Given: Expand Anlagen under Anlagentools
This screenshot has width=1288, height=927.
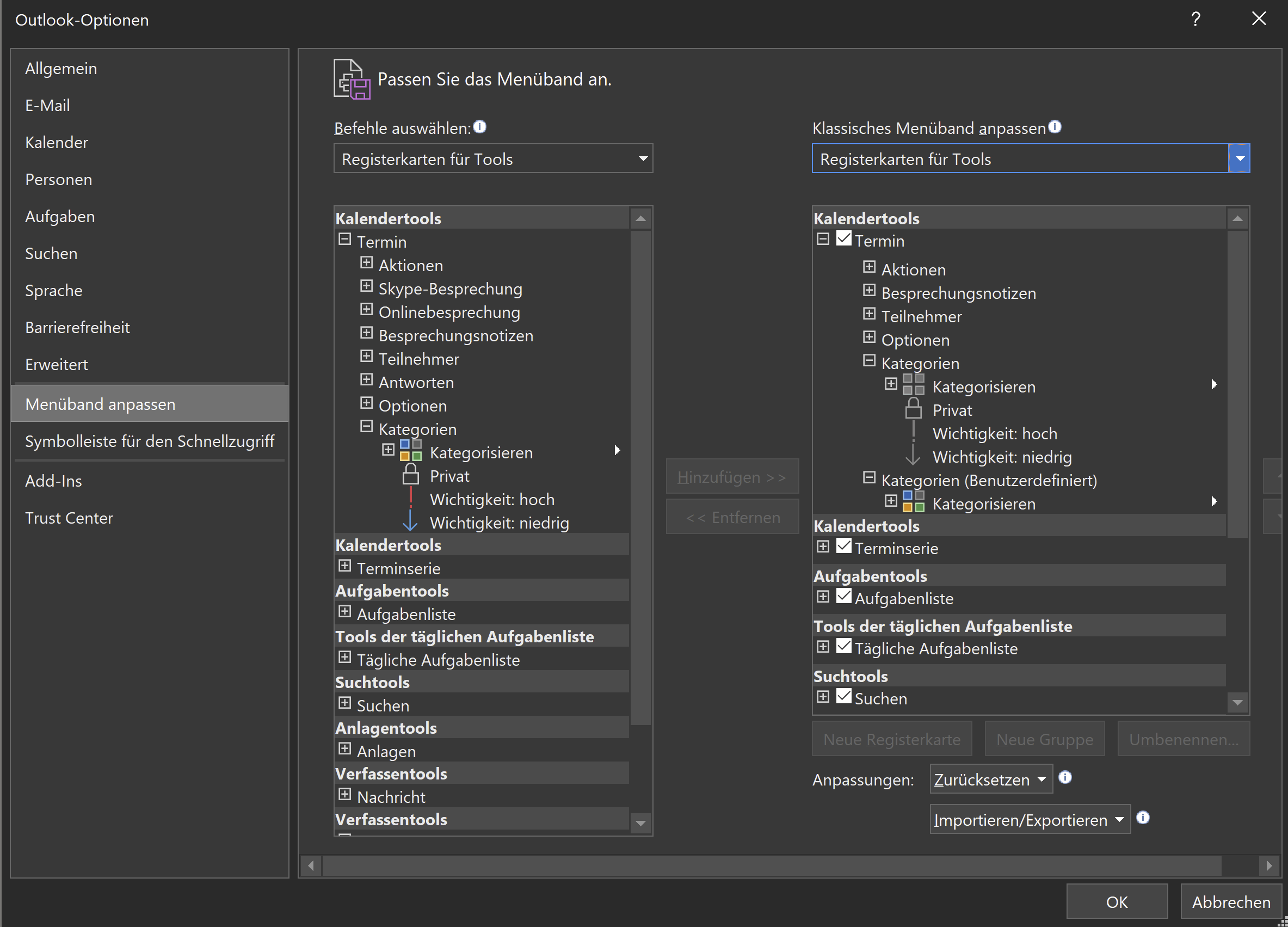Looking at the screenshot, I should pos(344,748).
